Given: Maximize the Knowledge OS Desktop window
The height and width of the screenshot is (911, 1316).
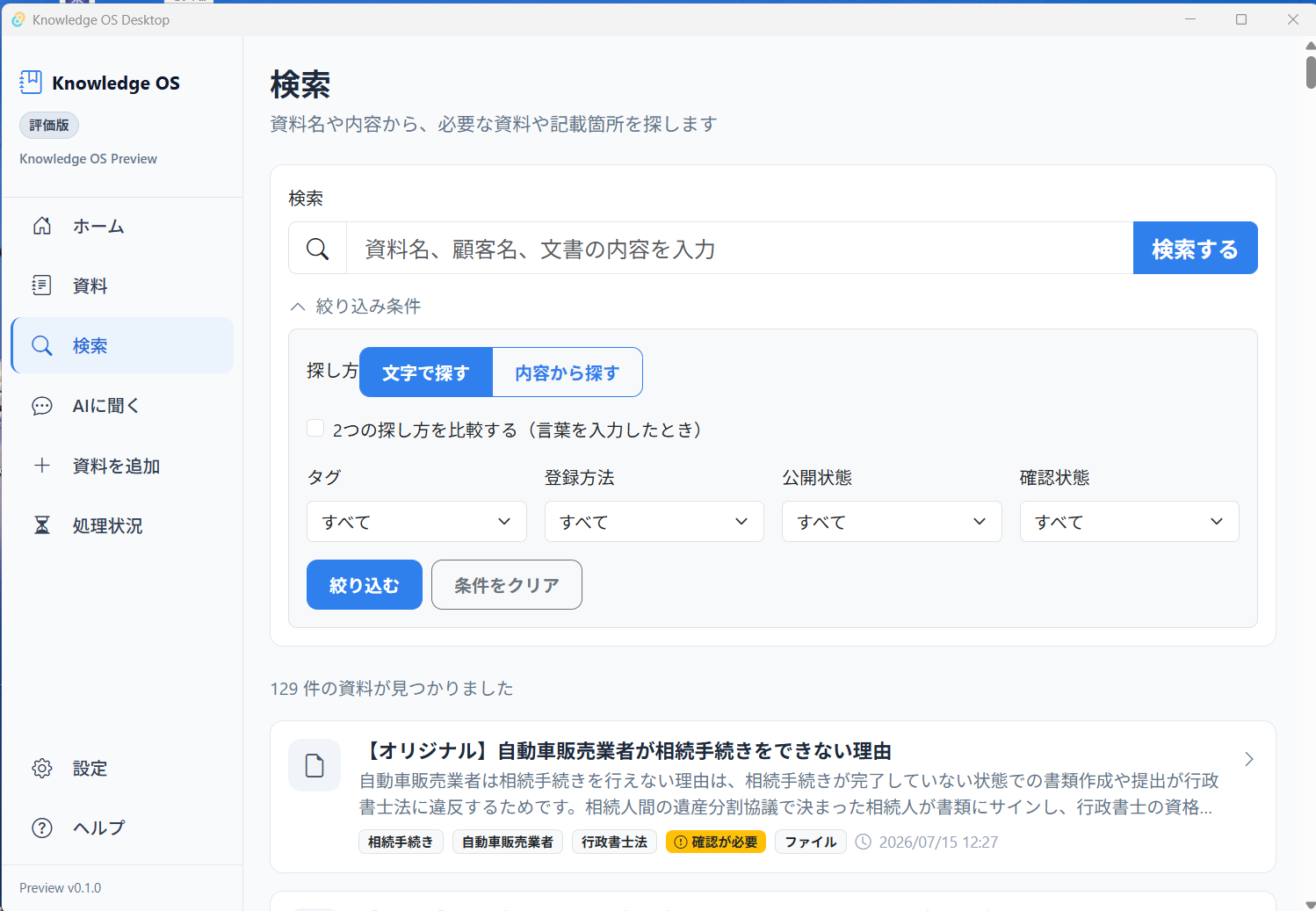Looking at the screenshot, I should (1241, 19).
